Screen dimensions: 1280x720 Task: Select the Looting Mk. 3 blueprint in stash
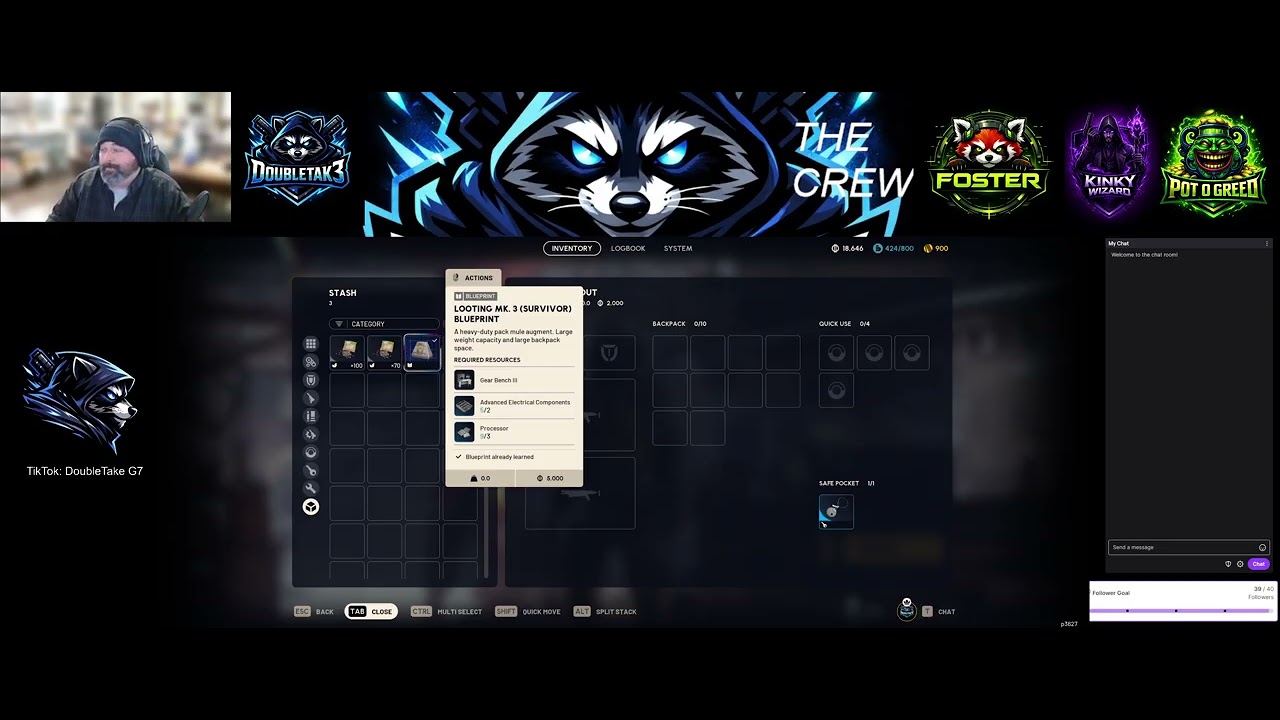[x=422, y=352]
